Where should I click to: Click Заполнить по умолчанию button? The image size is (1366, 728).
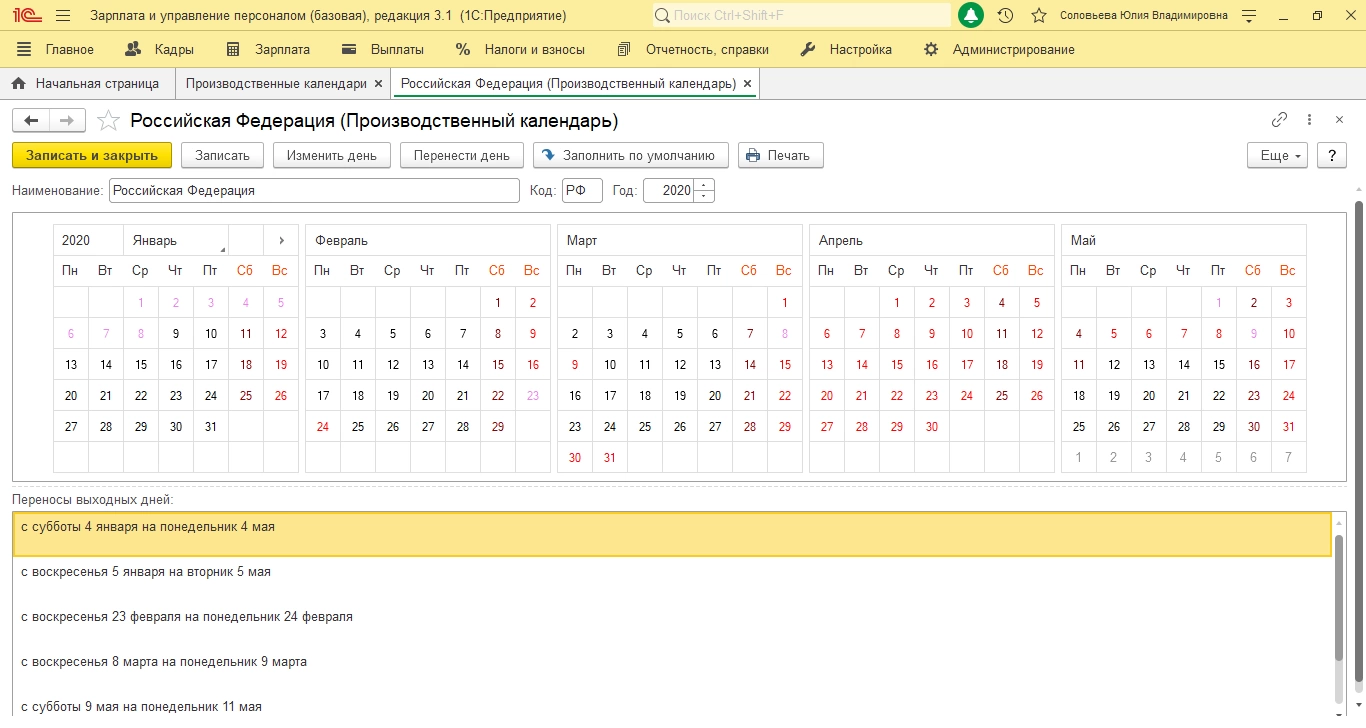631,155
